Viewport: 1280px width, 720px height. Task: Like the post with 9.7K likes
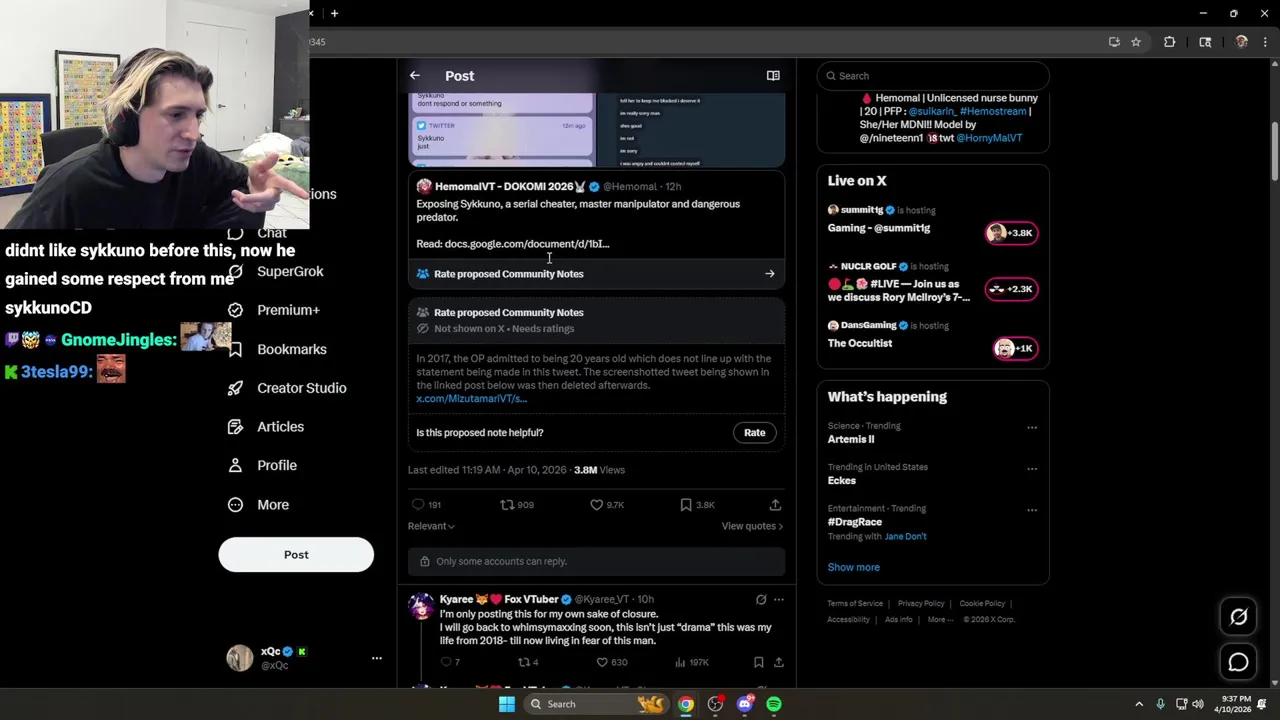pos(607,505)
